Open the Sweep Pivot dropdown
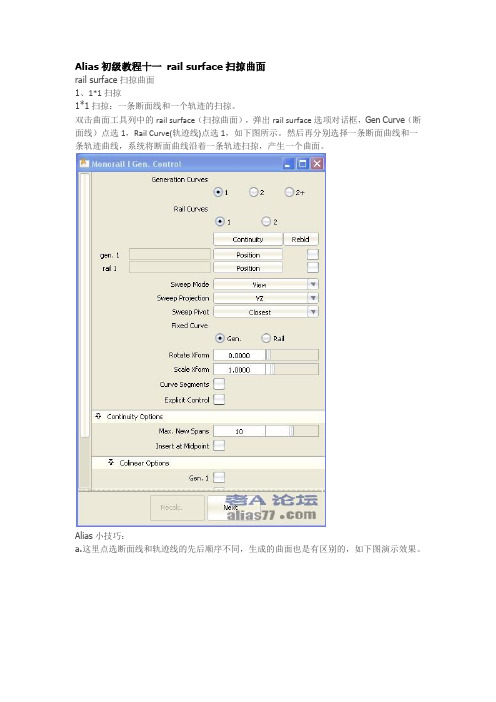The height and width of the screenshot is (702, 496). coord(266,312)
